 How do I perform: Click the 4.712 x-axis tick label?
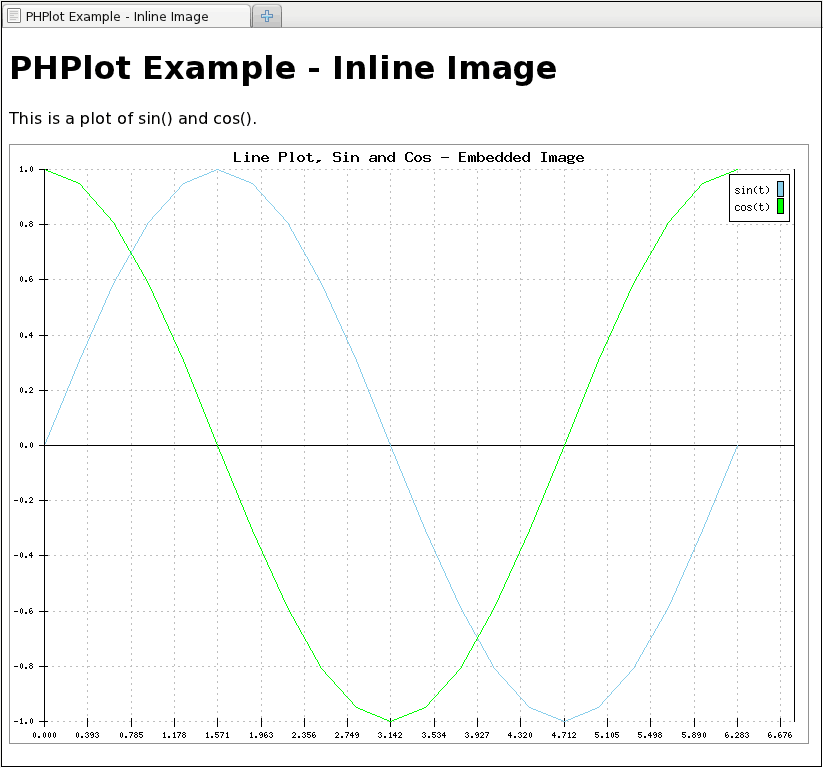point(563,735)
